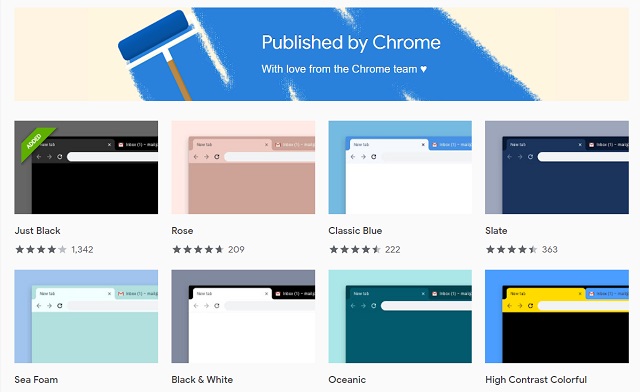The width and height of the screenshot is (640, 392).
Task: Open the Classic Blue title link
Action: [x=355, y=231]
